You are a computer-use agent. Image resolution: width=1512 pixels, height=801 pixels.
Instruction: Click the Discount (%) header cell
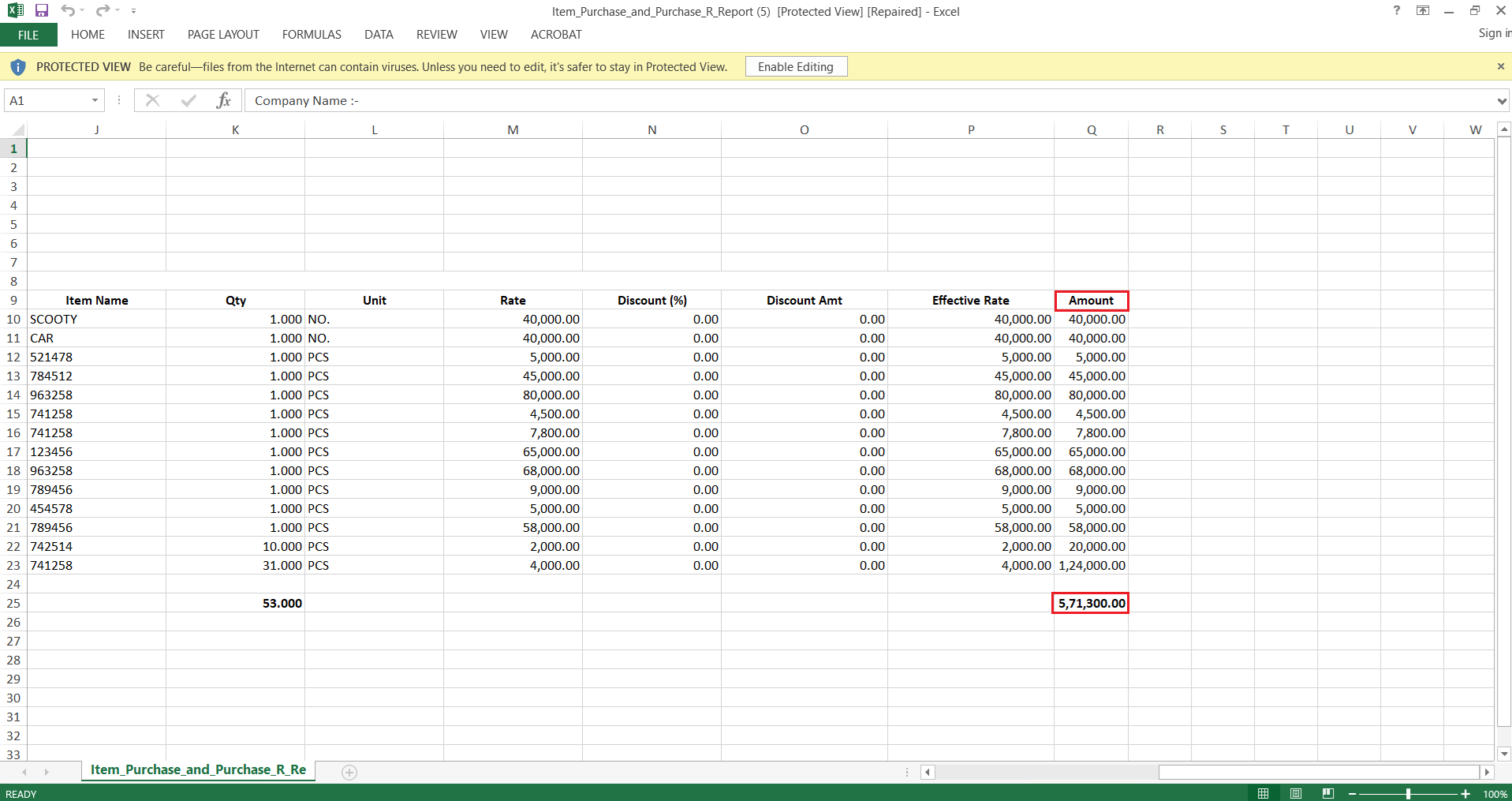coord(651,301)
